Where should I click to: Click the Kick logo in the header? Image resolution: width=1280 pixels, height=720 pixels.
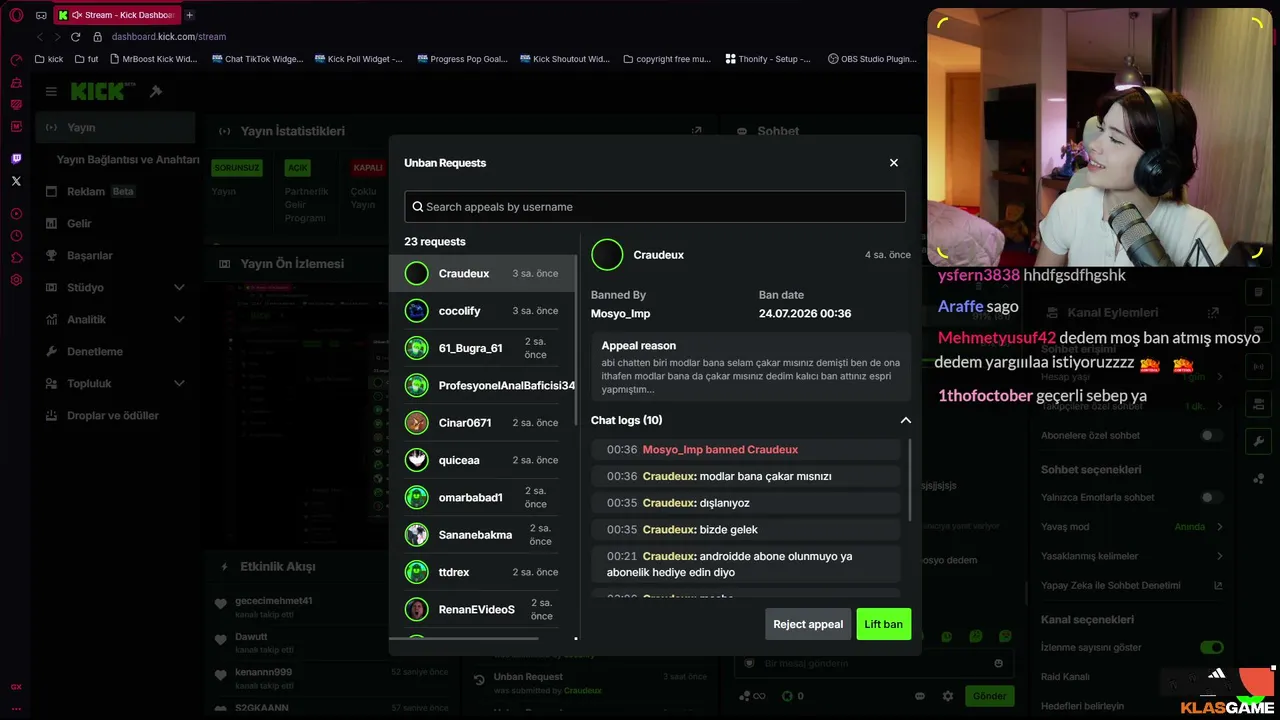[x=97, y=91]
